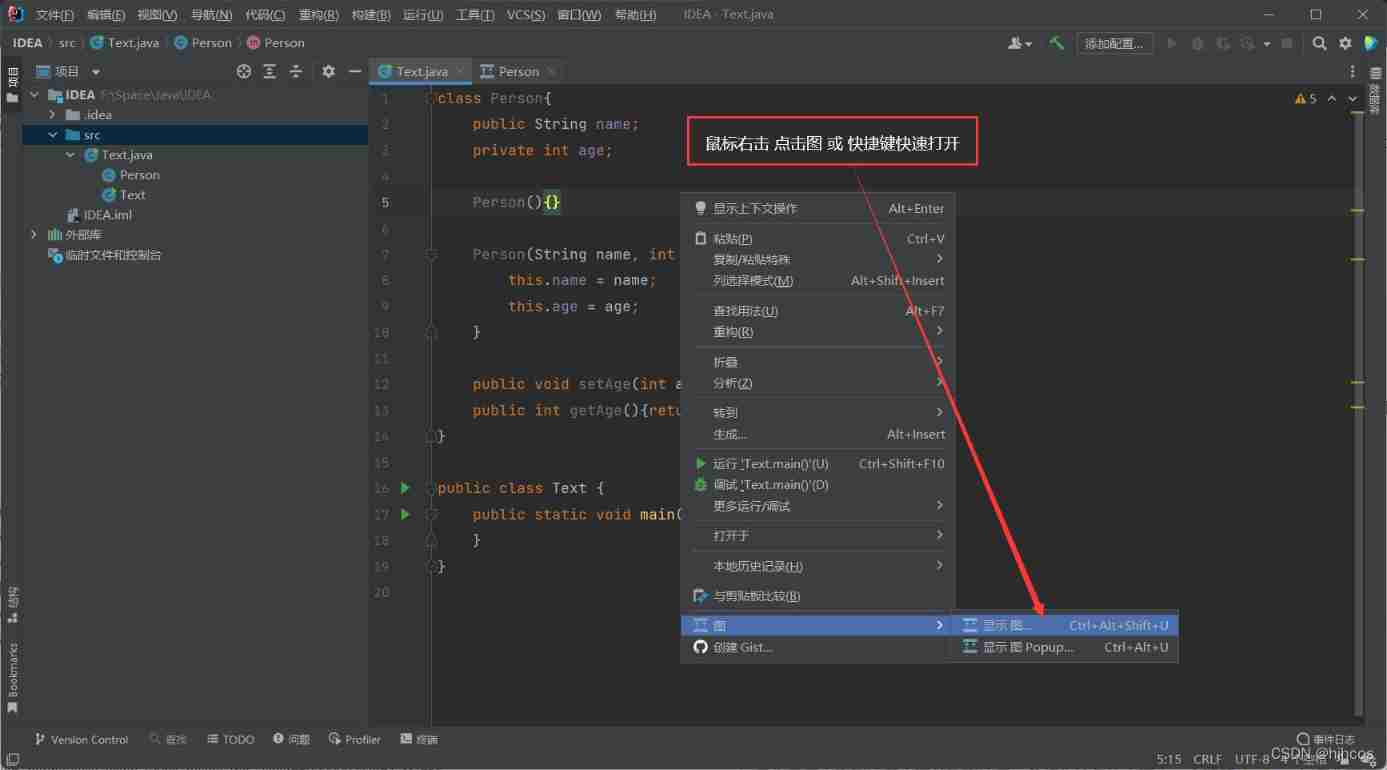Image resolution: width=1387 pixels, height=770 pixels.
Task: Choose 查找用法(U) in context menu
Action: [x=818, y=311]
